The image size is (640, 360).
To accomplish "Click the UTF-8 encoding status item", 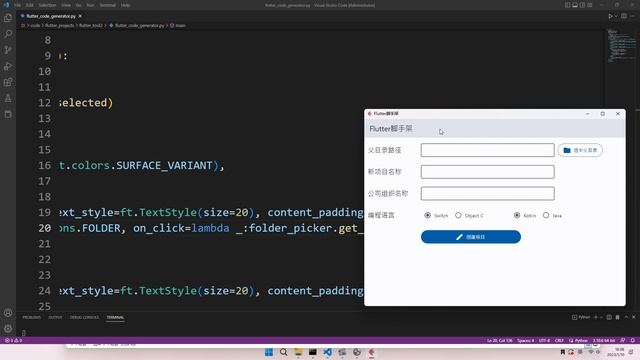I will click(x=544, y=340).
